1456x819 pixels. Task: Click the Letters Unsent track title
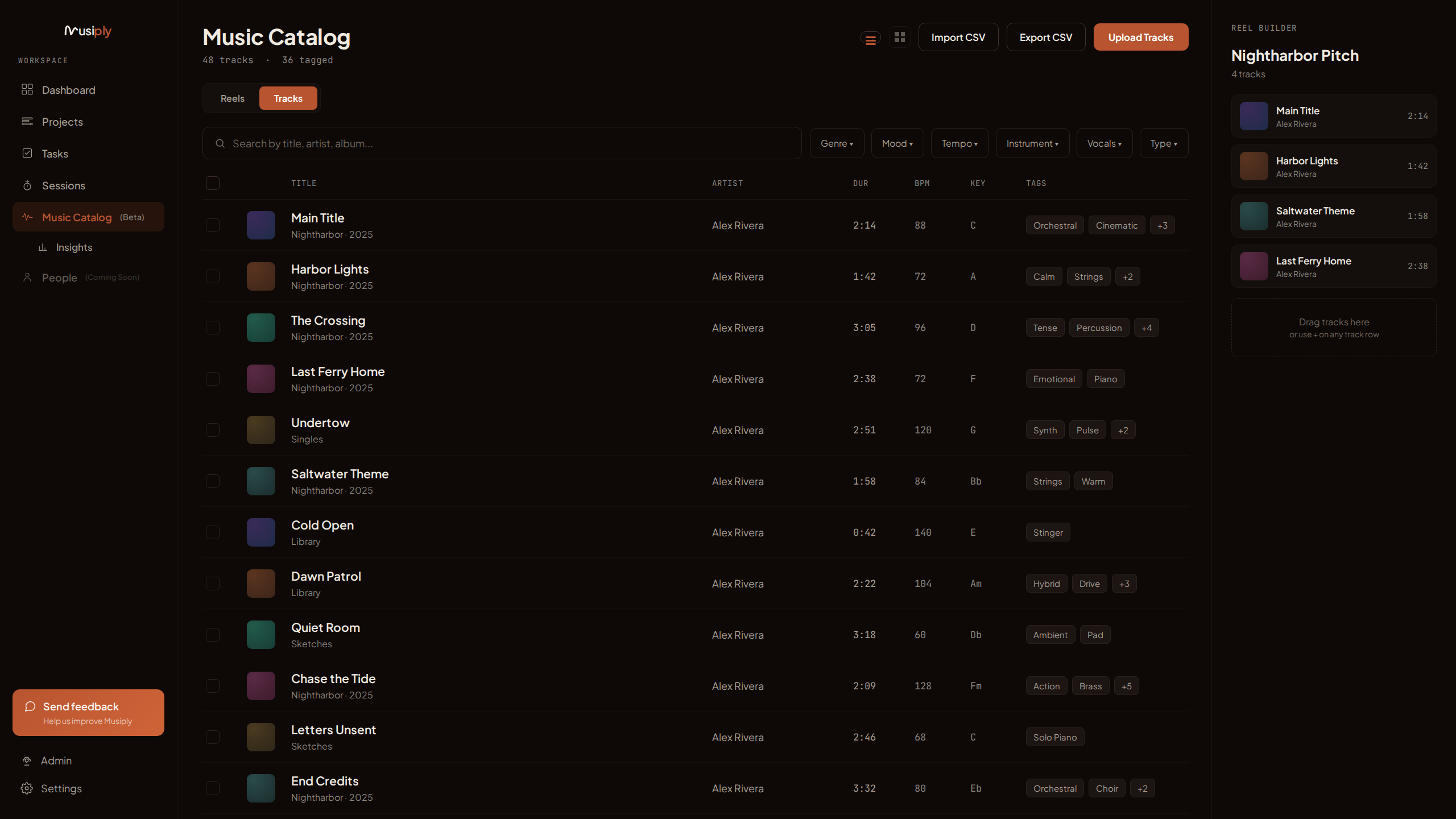click(x=333, y=730)
